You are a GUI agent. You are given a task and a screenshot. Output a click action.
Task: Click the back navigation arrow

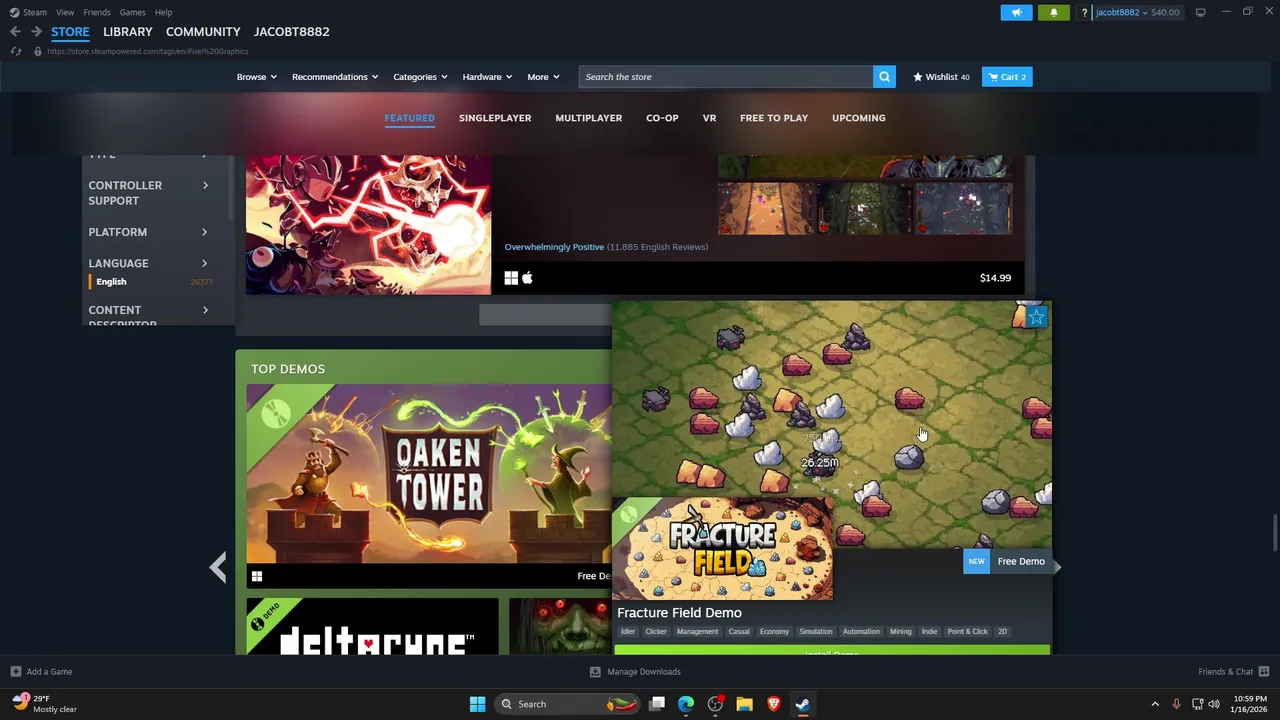click(15, 32)
